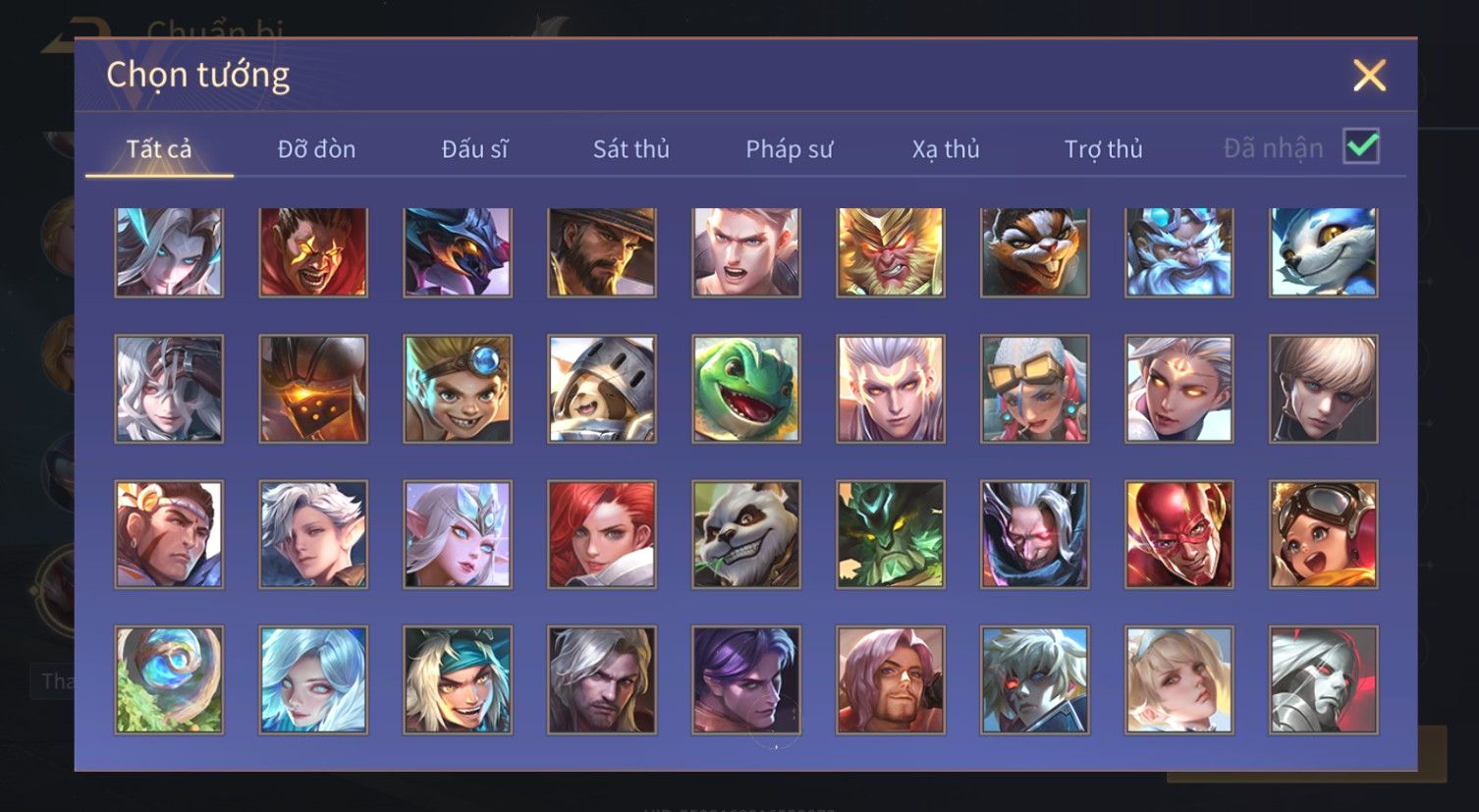
Task: Choose the blue fox hero portrait
Action: (x=1324, y=251)
